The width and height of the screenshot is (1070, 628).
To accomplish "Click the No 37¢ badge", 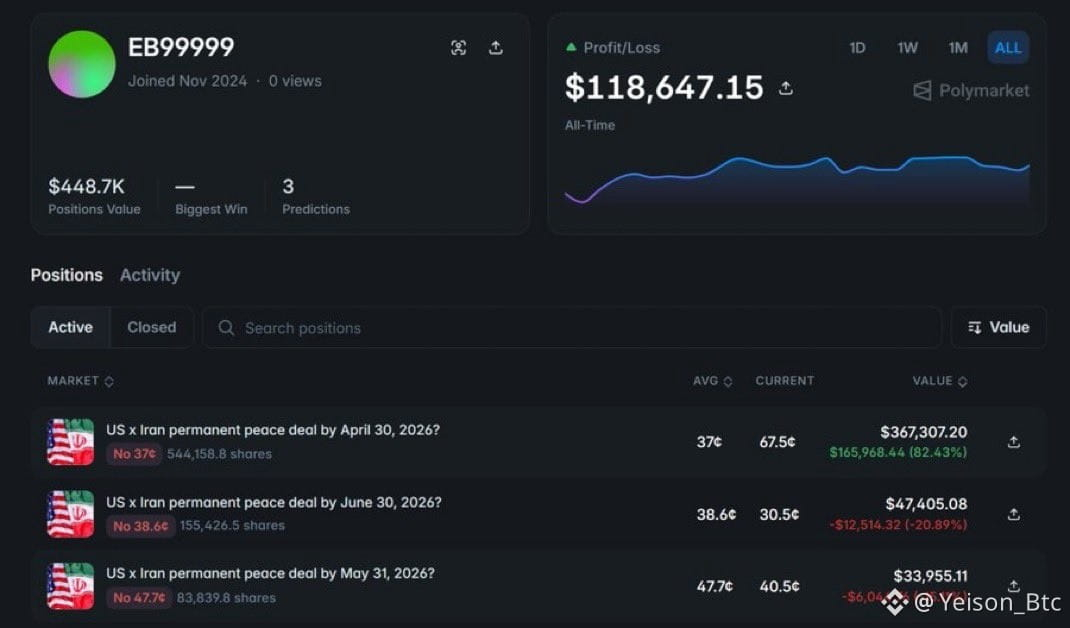I will (x=134, y=454).
